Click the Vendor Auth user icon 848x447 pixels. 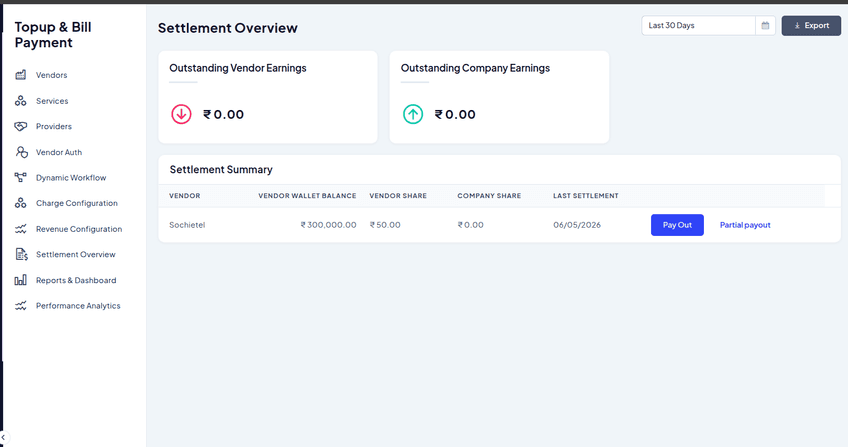21,152
